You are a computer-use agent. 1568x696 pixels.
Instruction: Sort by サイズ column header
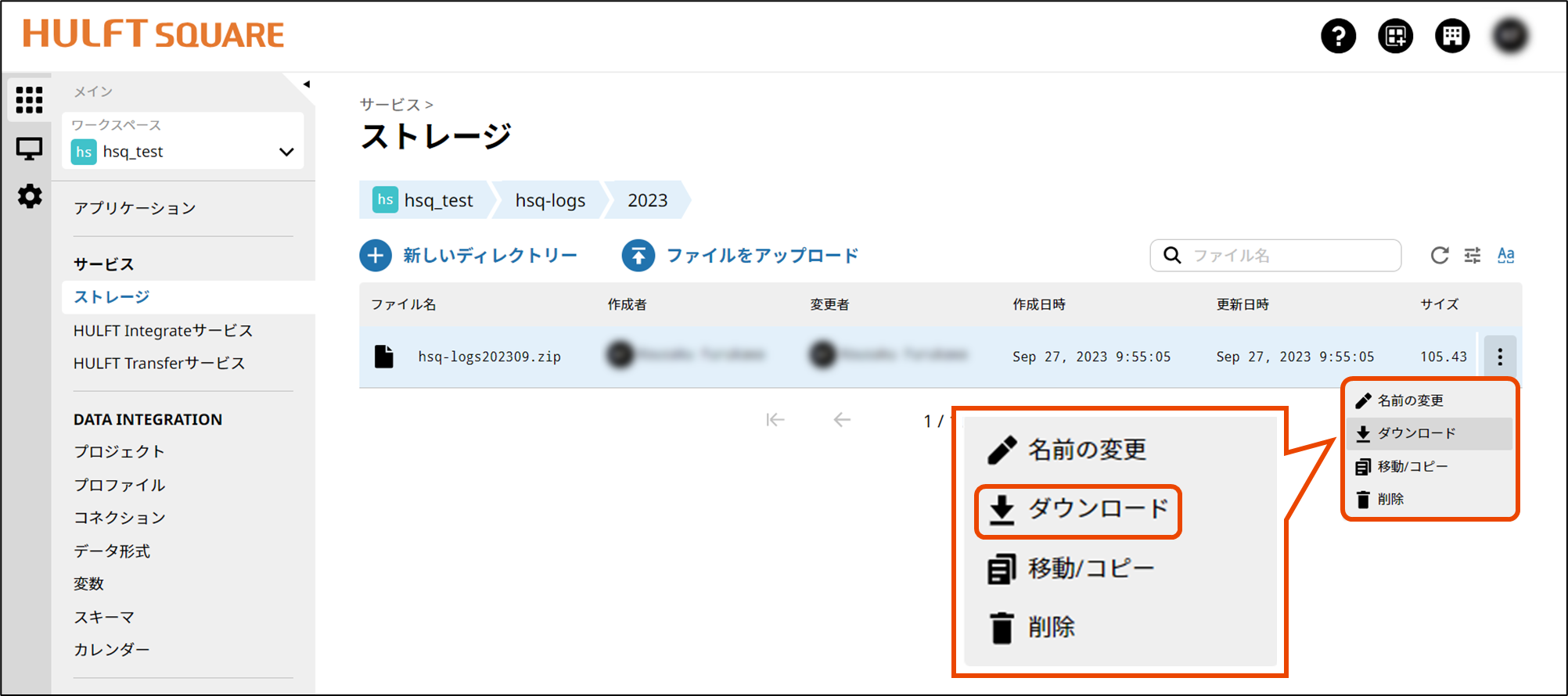pyautogui.click(x=1440, y=304)
